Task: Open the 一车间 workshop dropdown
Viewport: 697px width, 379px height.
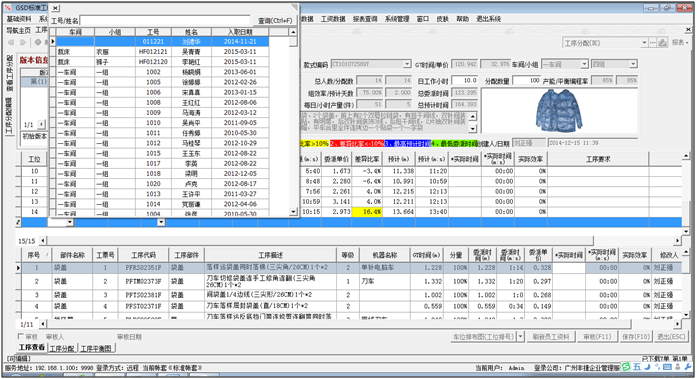Action: coord(585,64)
